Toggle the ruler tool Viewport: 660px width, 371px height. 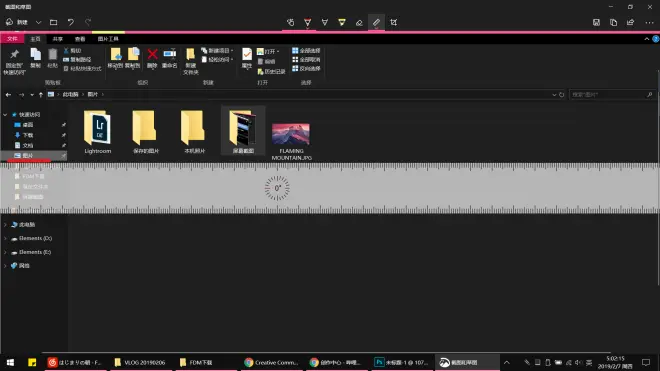coord(376,22)
